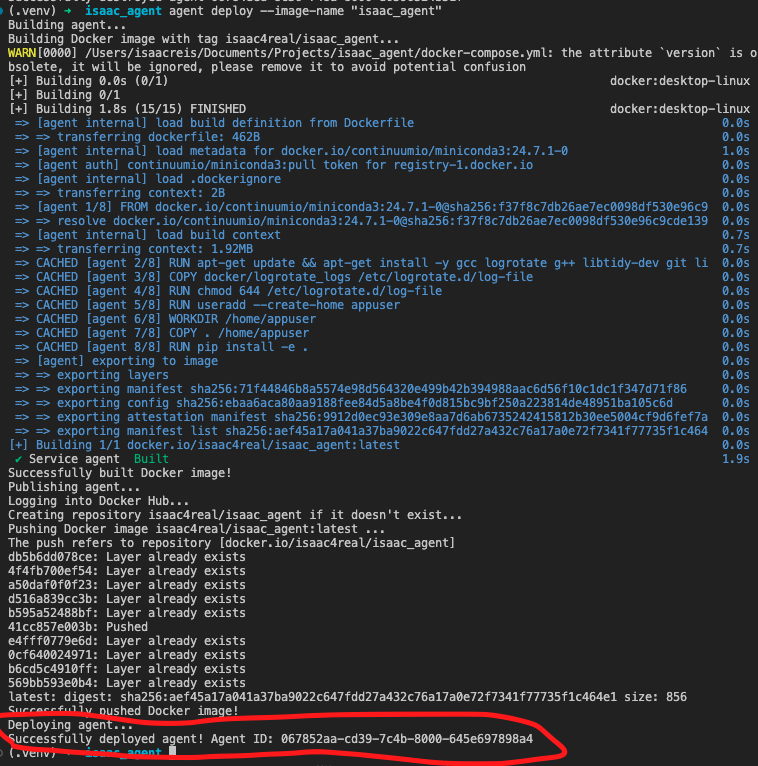Click layer 'd516a839cc3b: Layer already exists'
The width and height of the screenshot is (758, 766).
tap(126, 599)
